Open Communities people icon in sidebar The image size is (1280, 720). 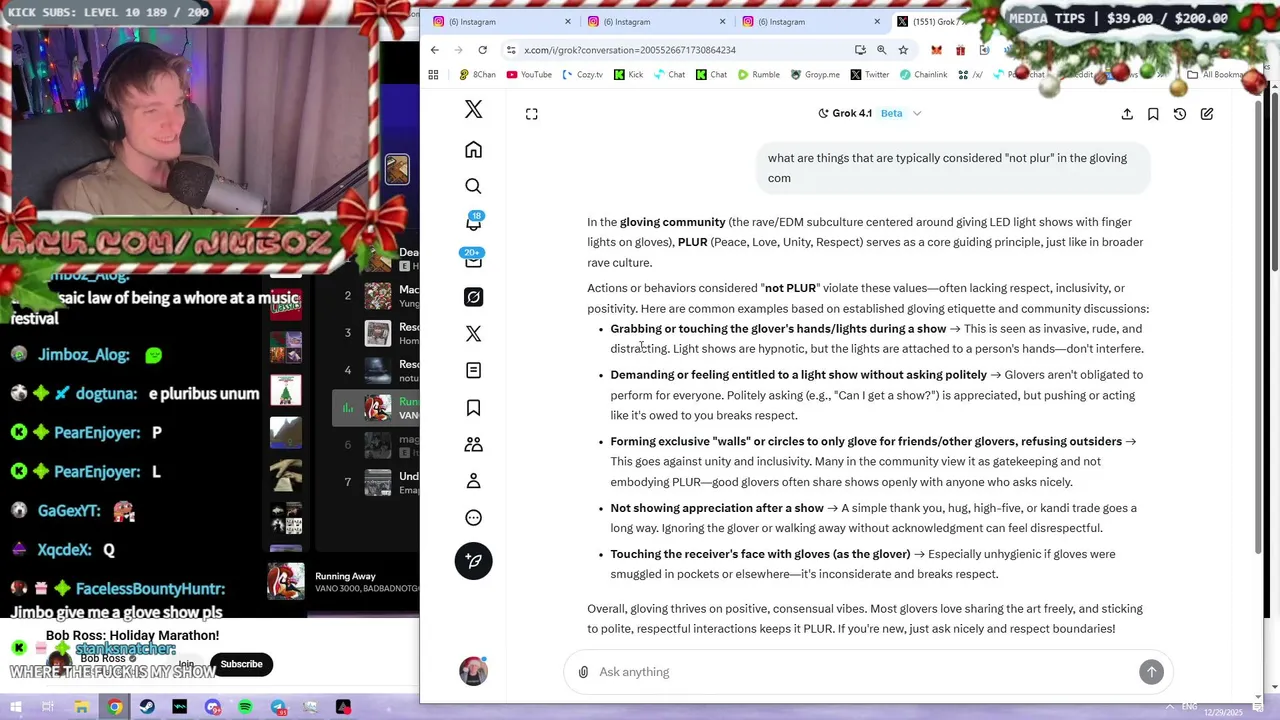tap(473, 444)
